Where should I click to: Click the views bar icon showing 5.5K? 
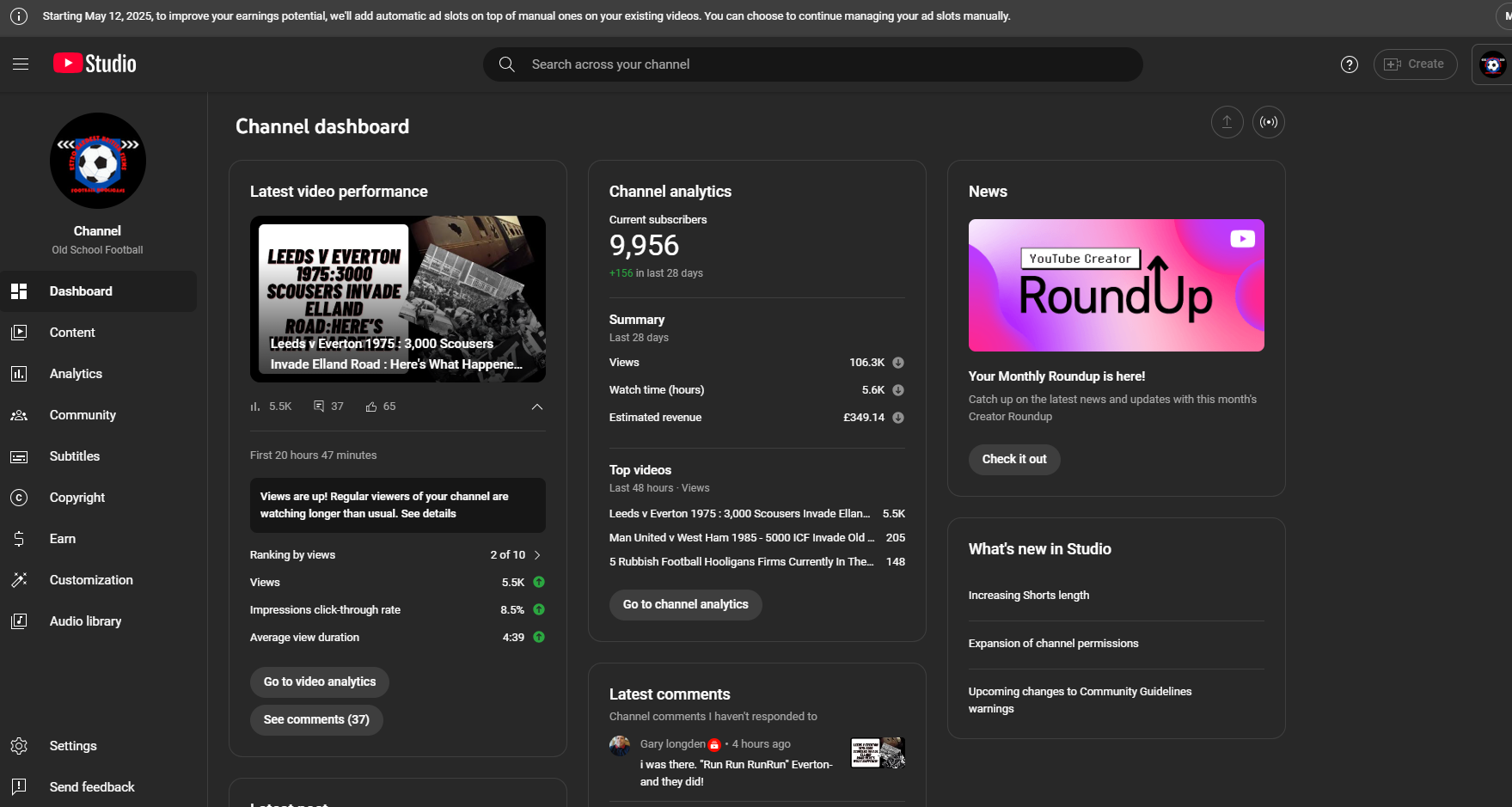(255, 407)
